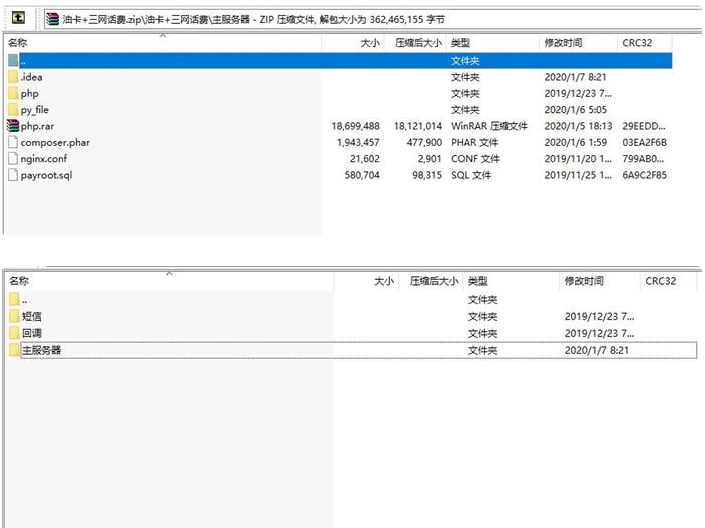Viewport: 705px width, 528px height.
Task: Select the payroot.sql file icon
Action: (x=13, y=175)
